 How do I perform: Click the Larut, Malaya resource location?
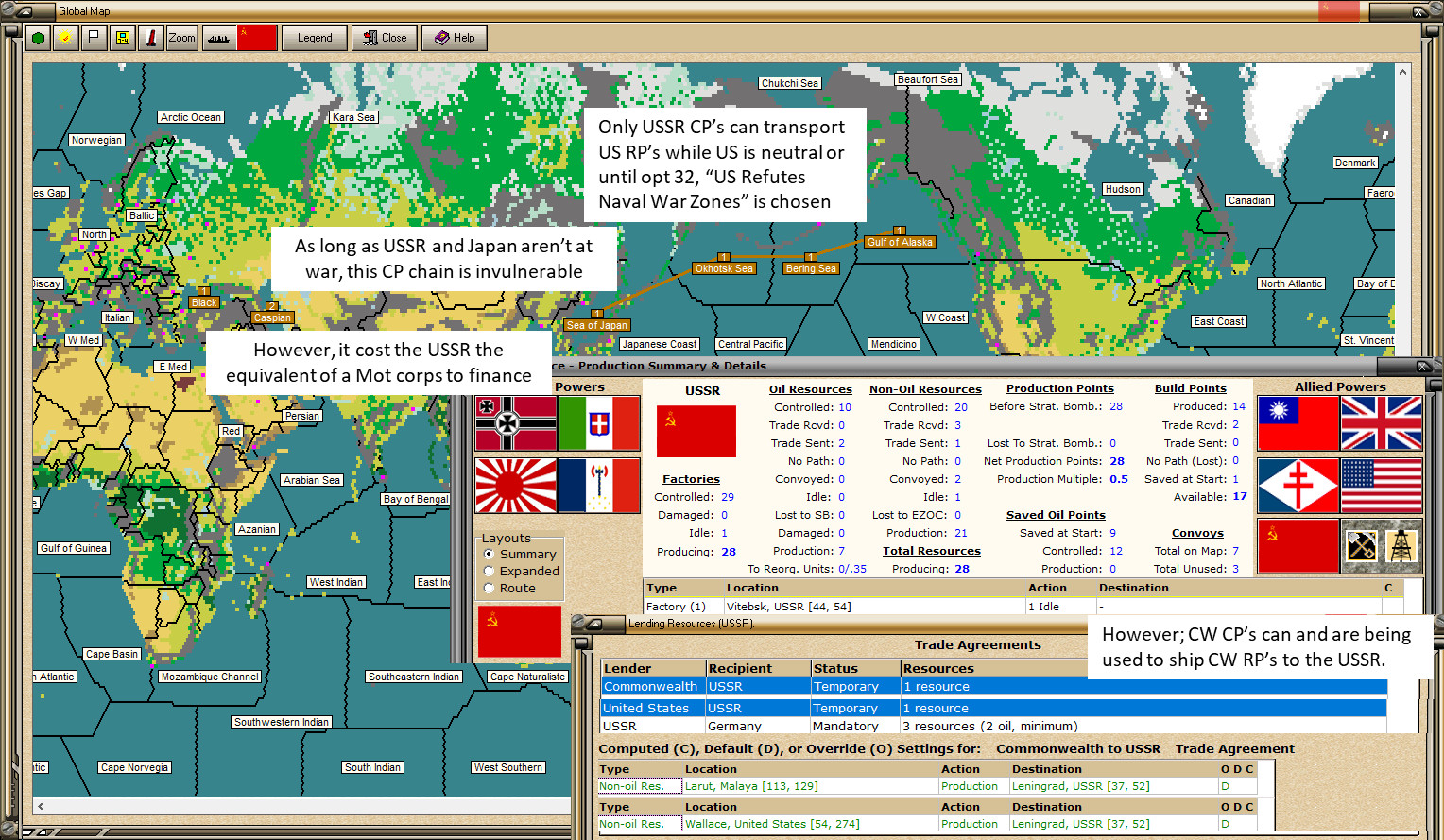click(751, 786)
